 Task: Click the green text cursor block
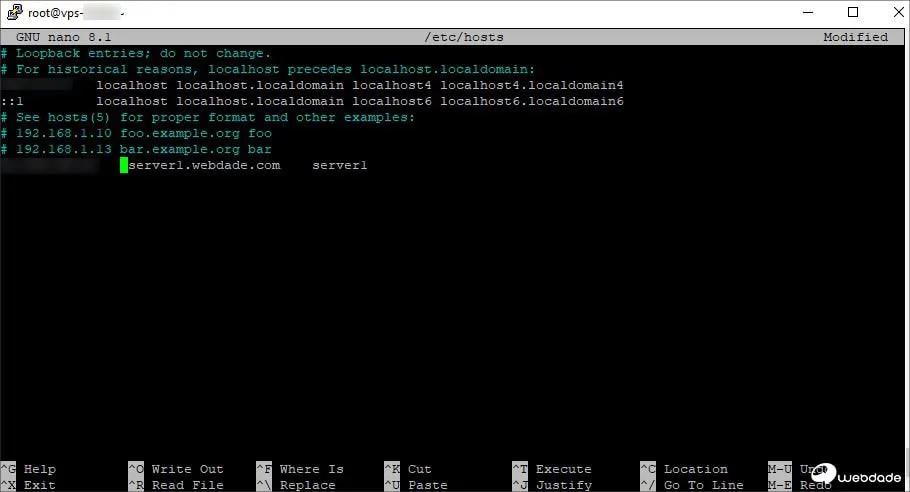[x=124, y=165]
